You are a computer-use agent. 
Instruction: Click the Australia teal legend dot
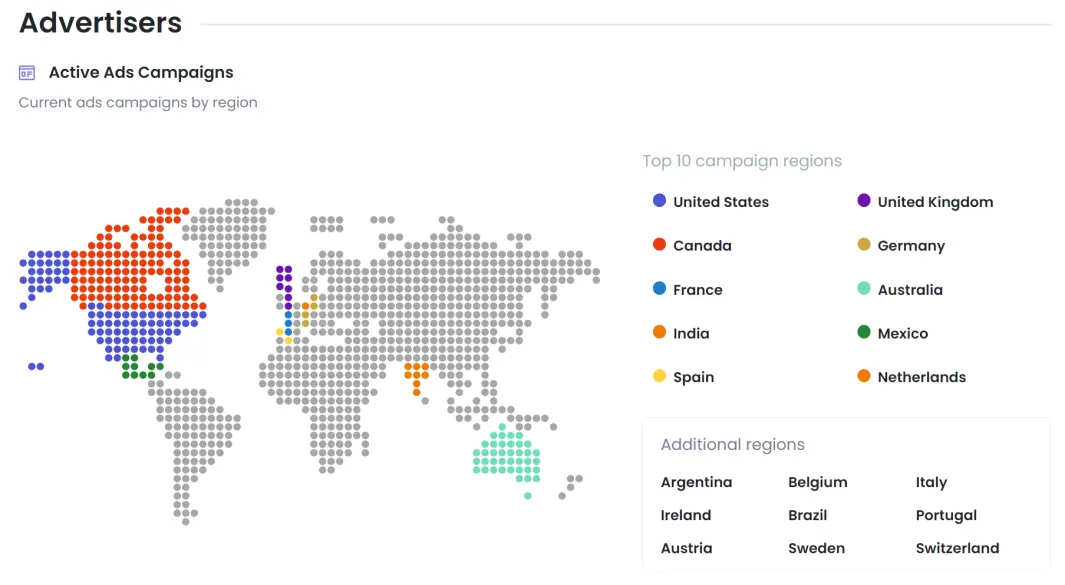[863, 288]
